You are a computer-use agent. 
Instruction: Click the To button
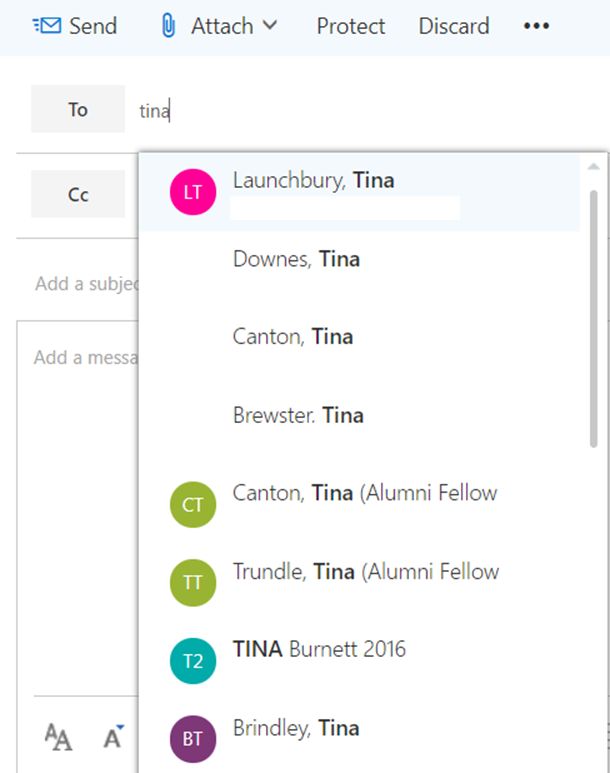(x=78, y=109)
